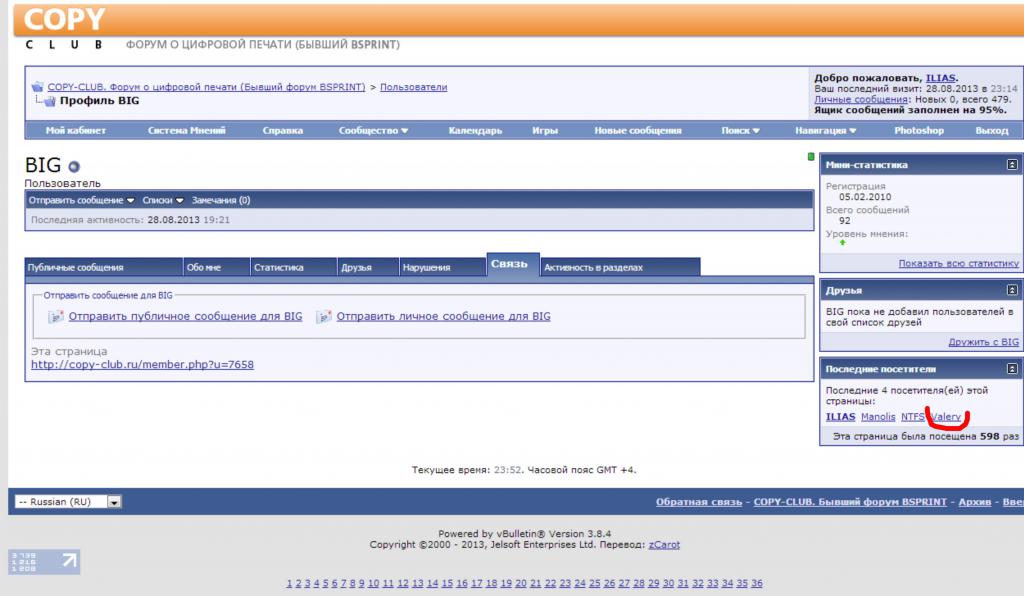
Task: Click page 36 link at bottom
Action: [756, 583]
